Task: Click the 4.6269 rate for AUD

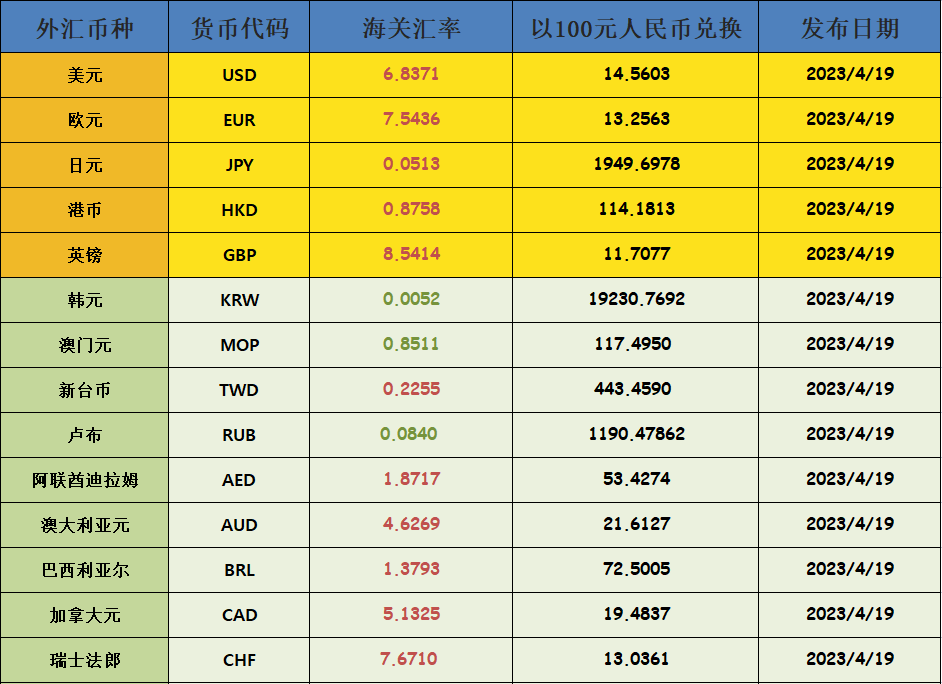Action: [x=411, y=524]
